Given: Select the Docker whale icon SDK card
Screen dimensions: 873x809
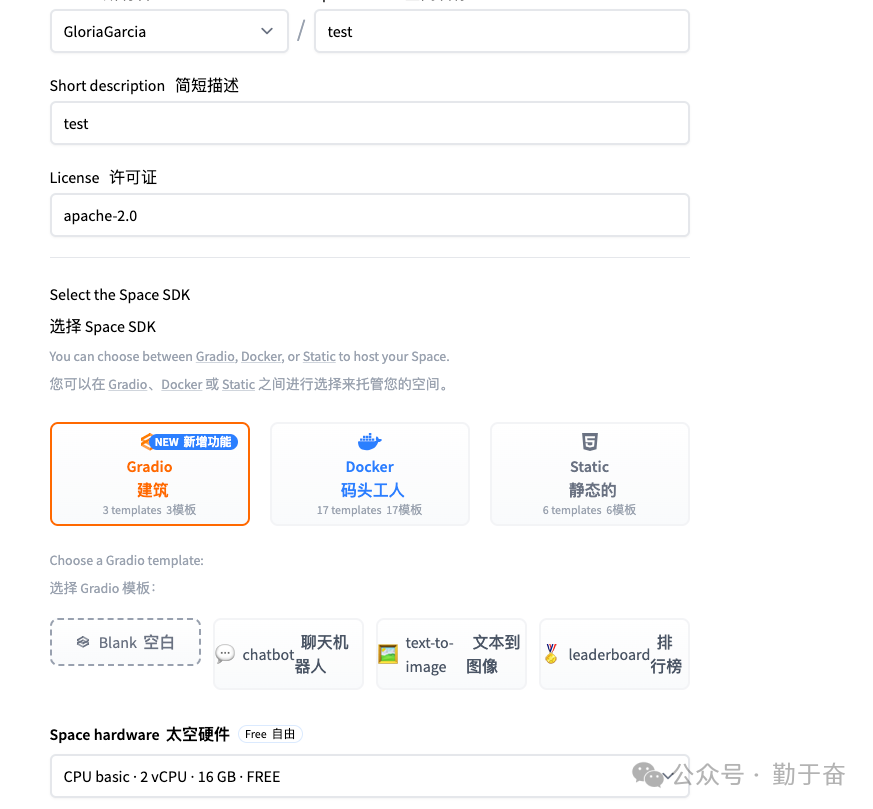Looking at the screenshot, I should point(369,441).
